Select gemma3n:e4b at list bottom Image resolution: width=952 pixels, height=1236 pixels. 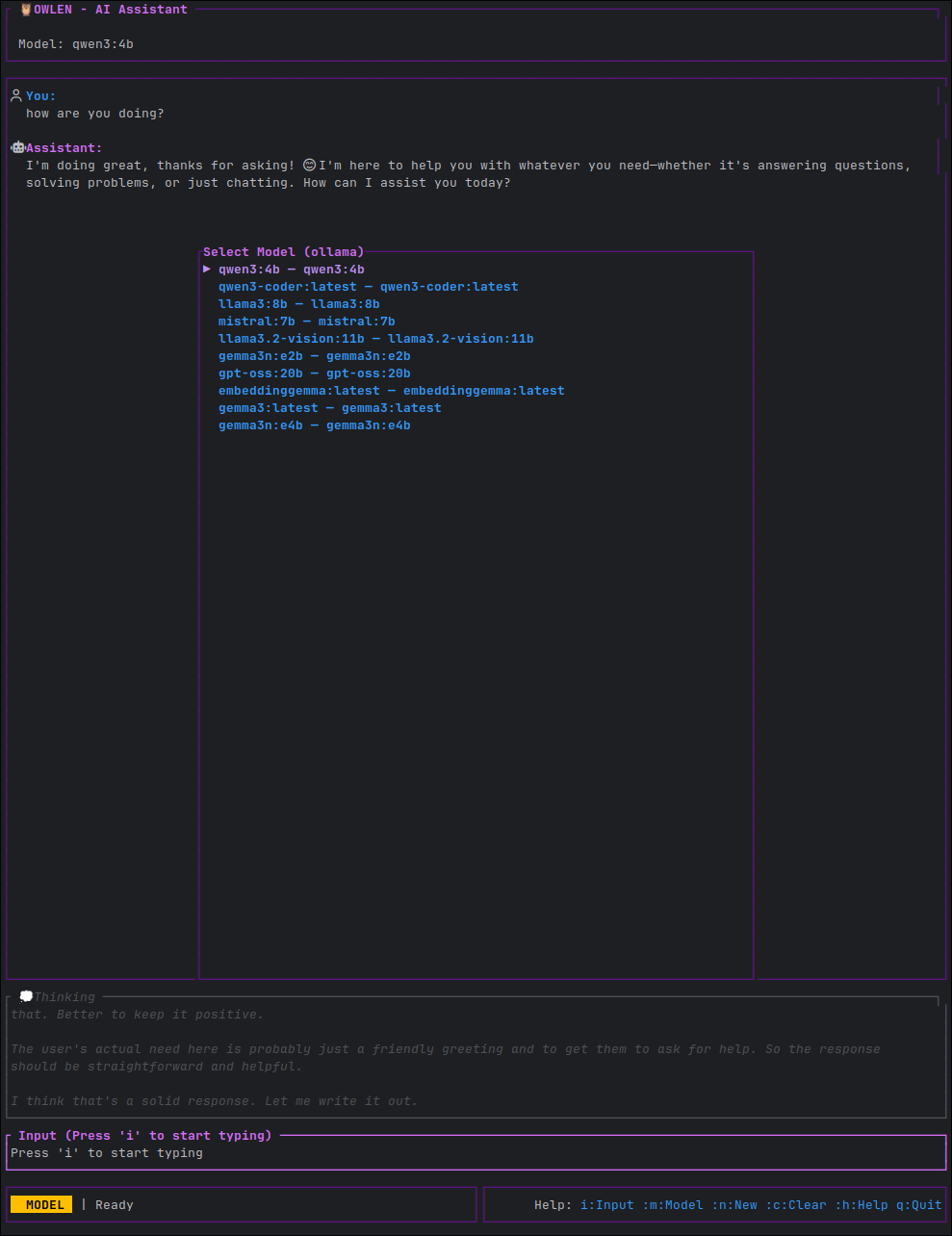pos(314,425)
